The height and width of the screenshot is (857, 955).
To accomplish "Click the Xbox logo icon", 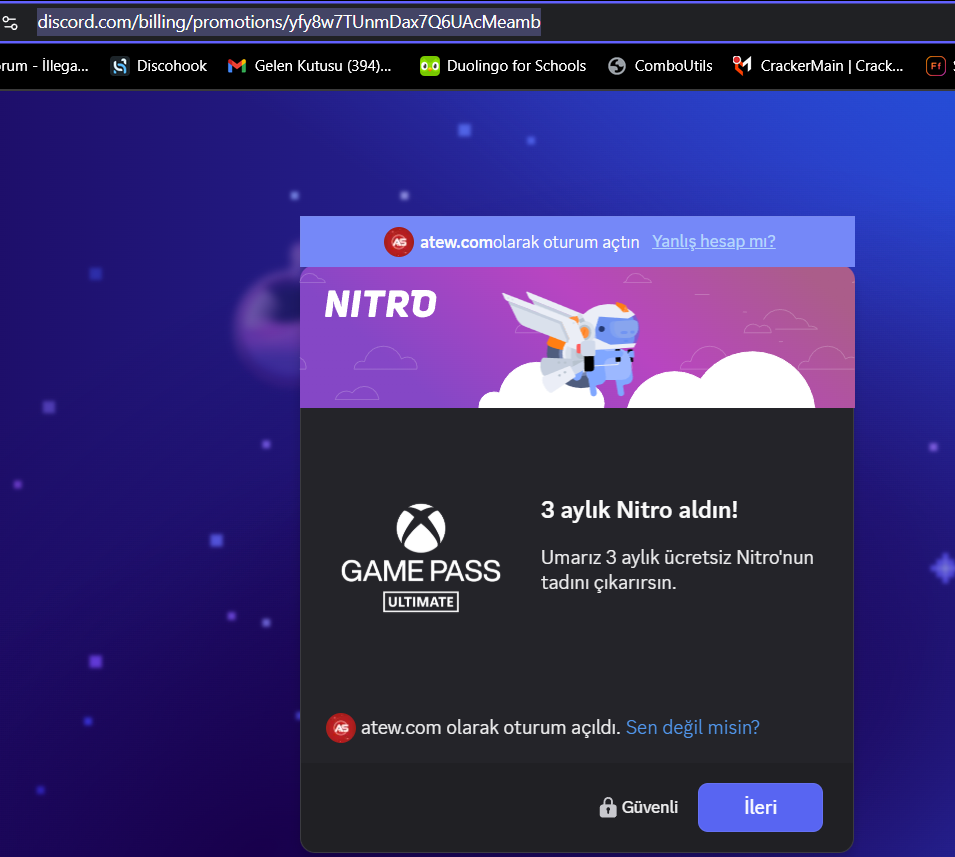I will (x=421, y=528).
